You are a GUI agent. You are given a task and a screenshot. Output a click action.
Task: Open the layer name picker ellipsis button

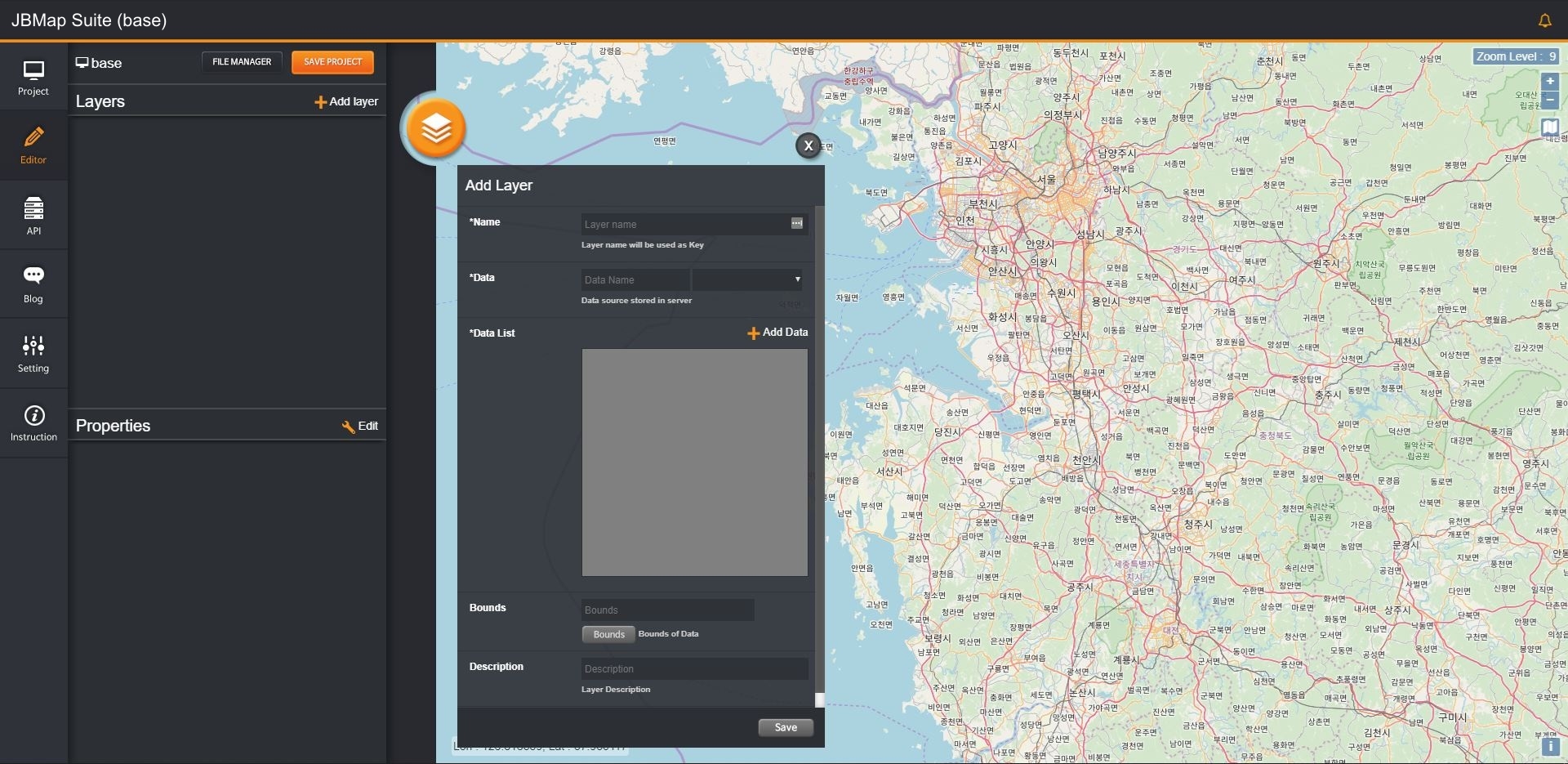(x=796, y=223)
